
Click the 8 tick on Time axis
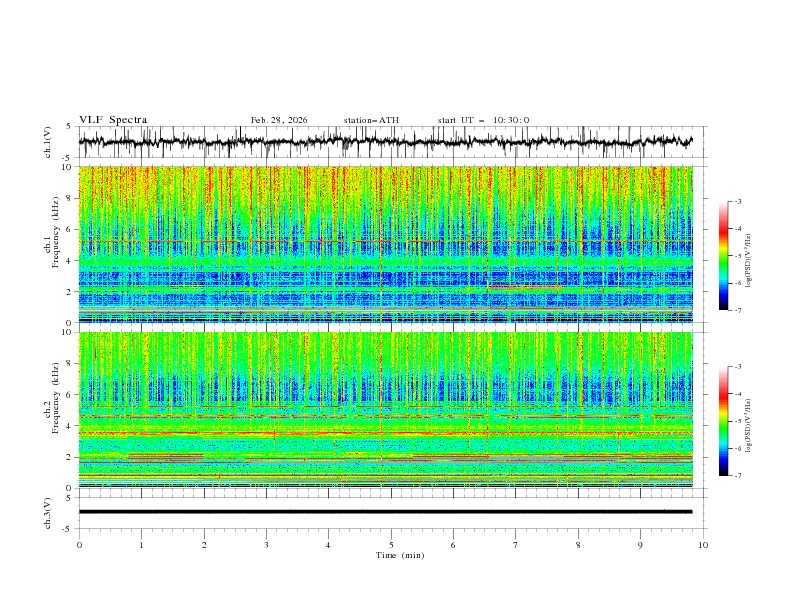click(x=578, y=545)
